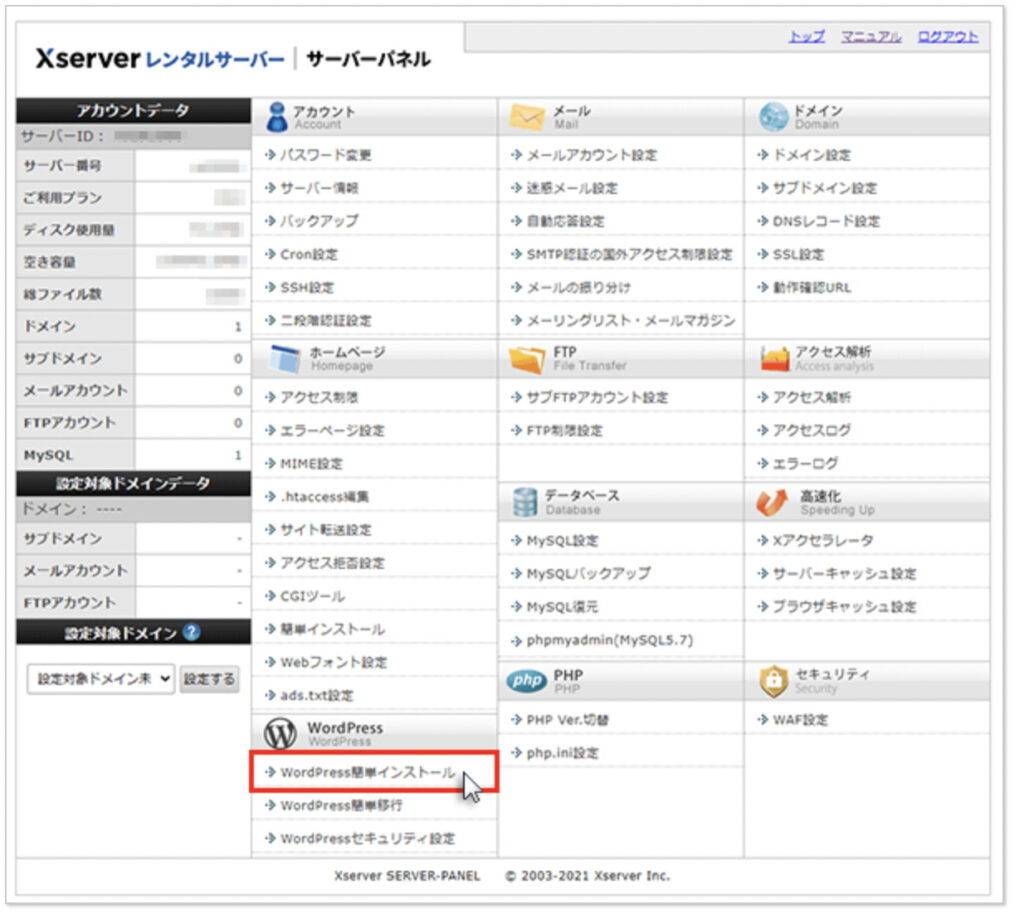
Task: Open the トップ link
Action: pos(807,37)
